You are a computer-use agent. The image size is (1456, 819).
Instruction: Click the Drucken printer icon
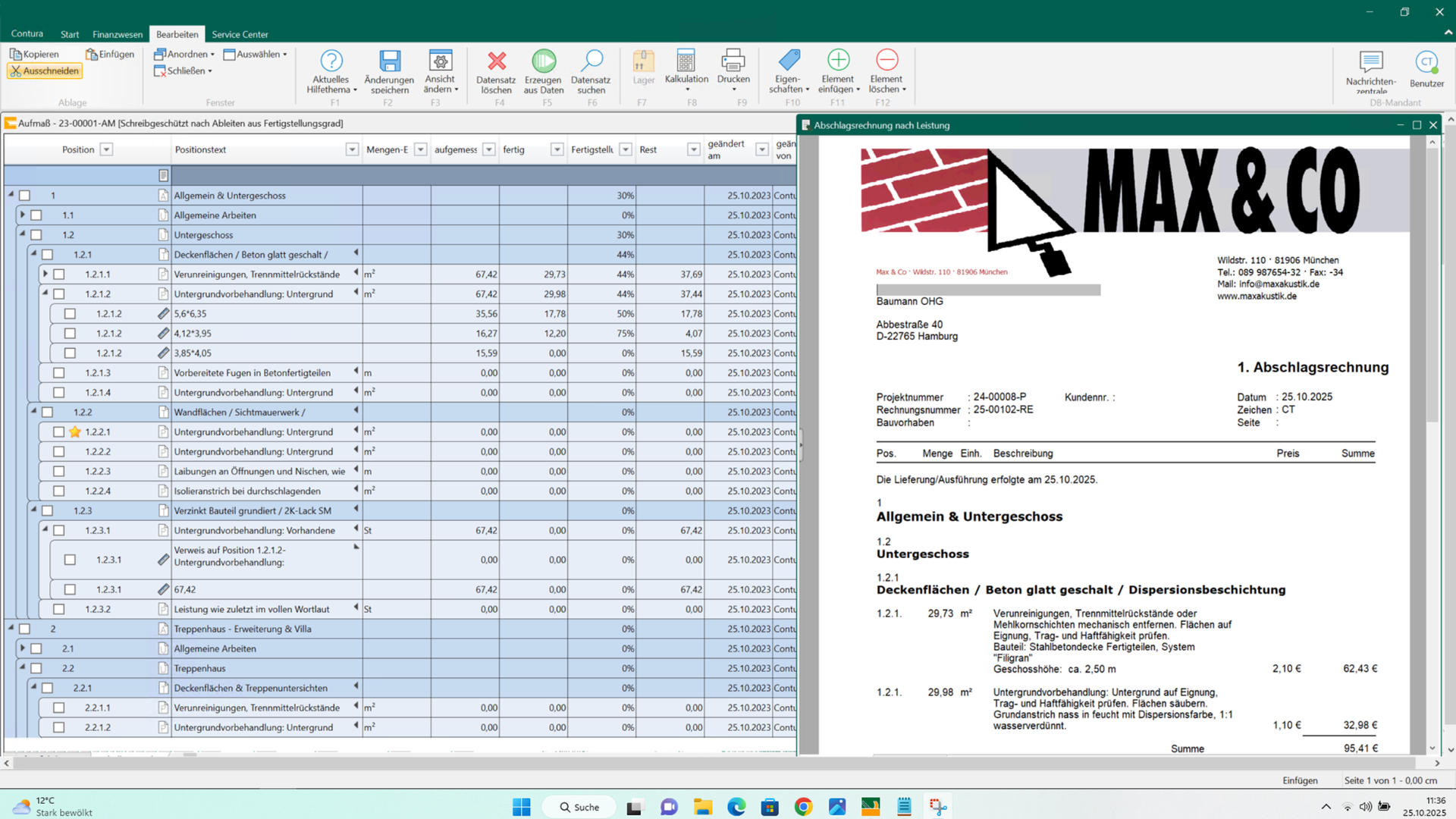coord(733,61)
